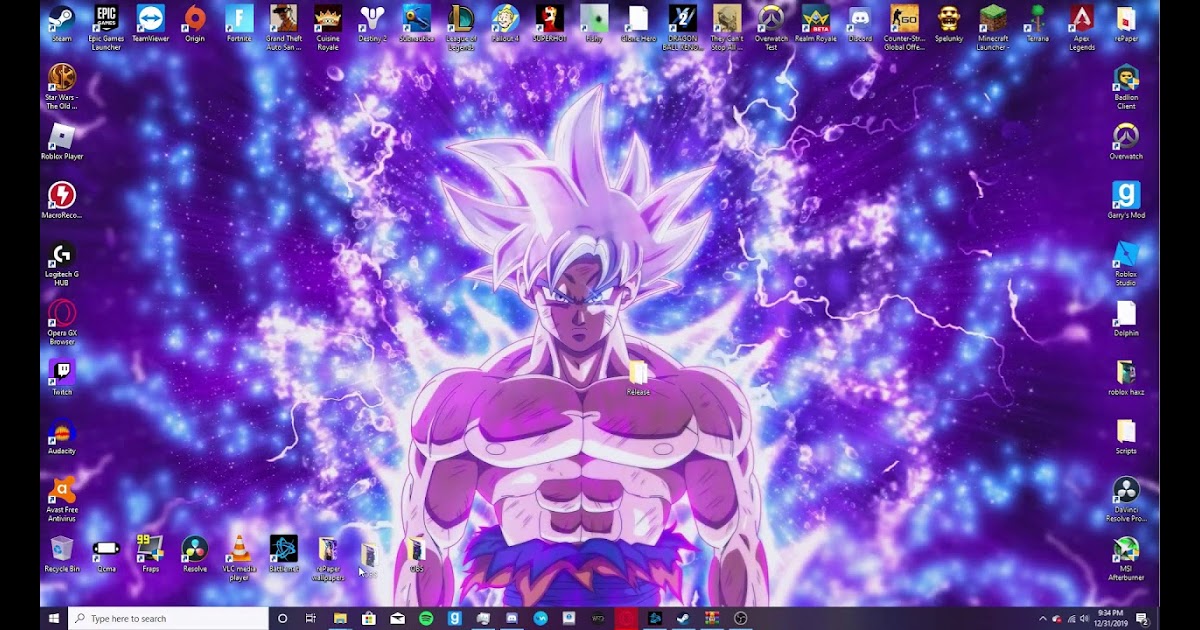
Task: Select the Resolve shortcut at bottom left
Action: (195, 555)
